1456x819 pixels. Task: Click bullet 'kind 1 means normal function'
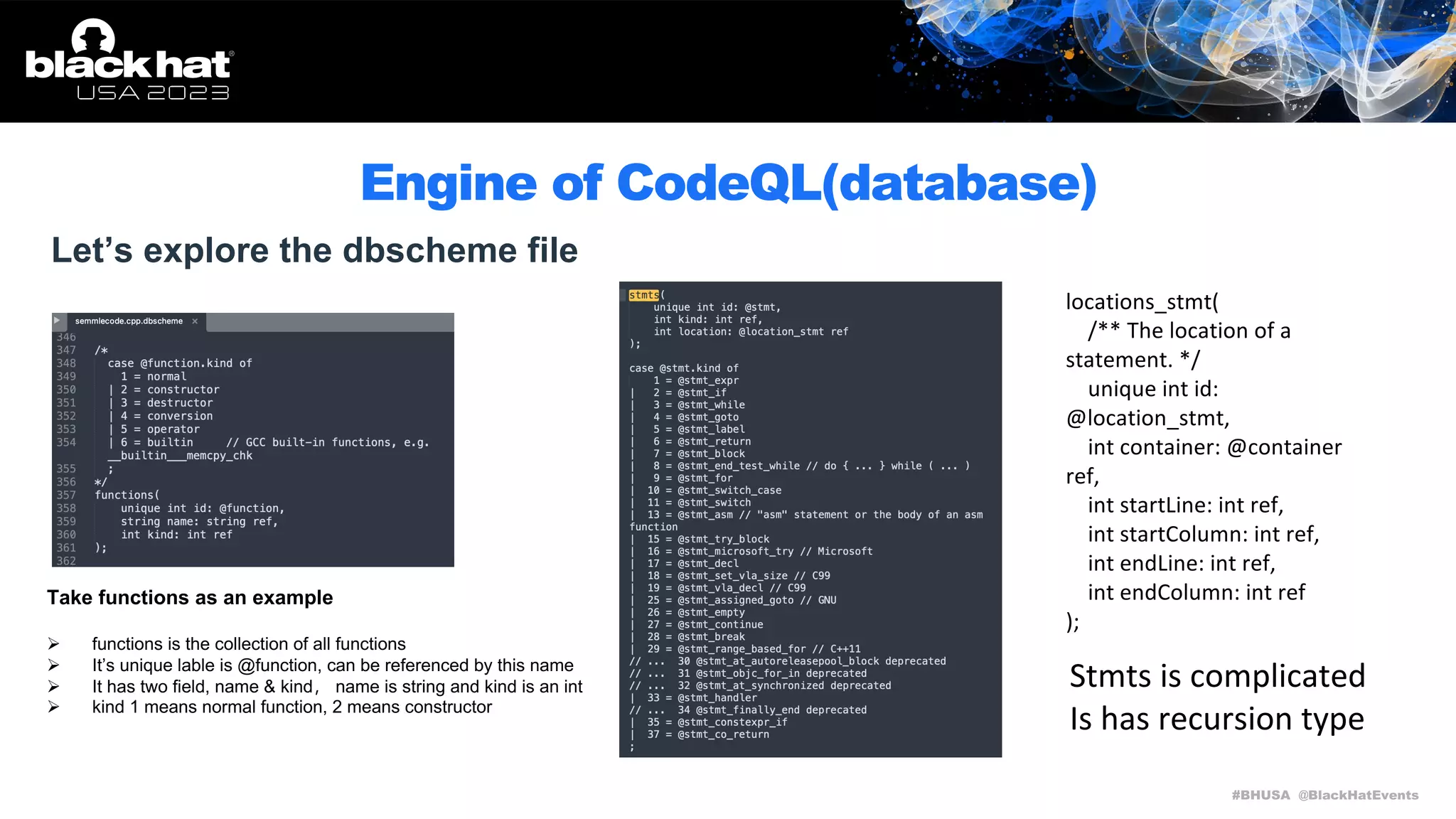pyautogui.click(x=291, y=707)
